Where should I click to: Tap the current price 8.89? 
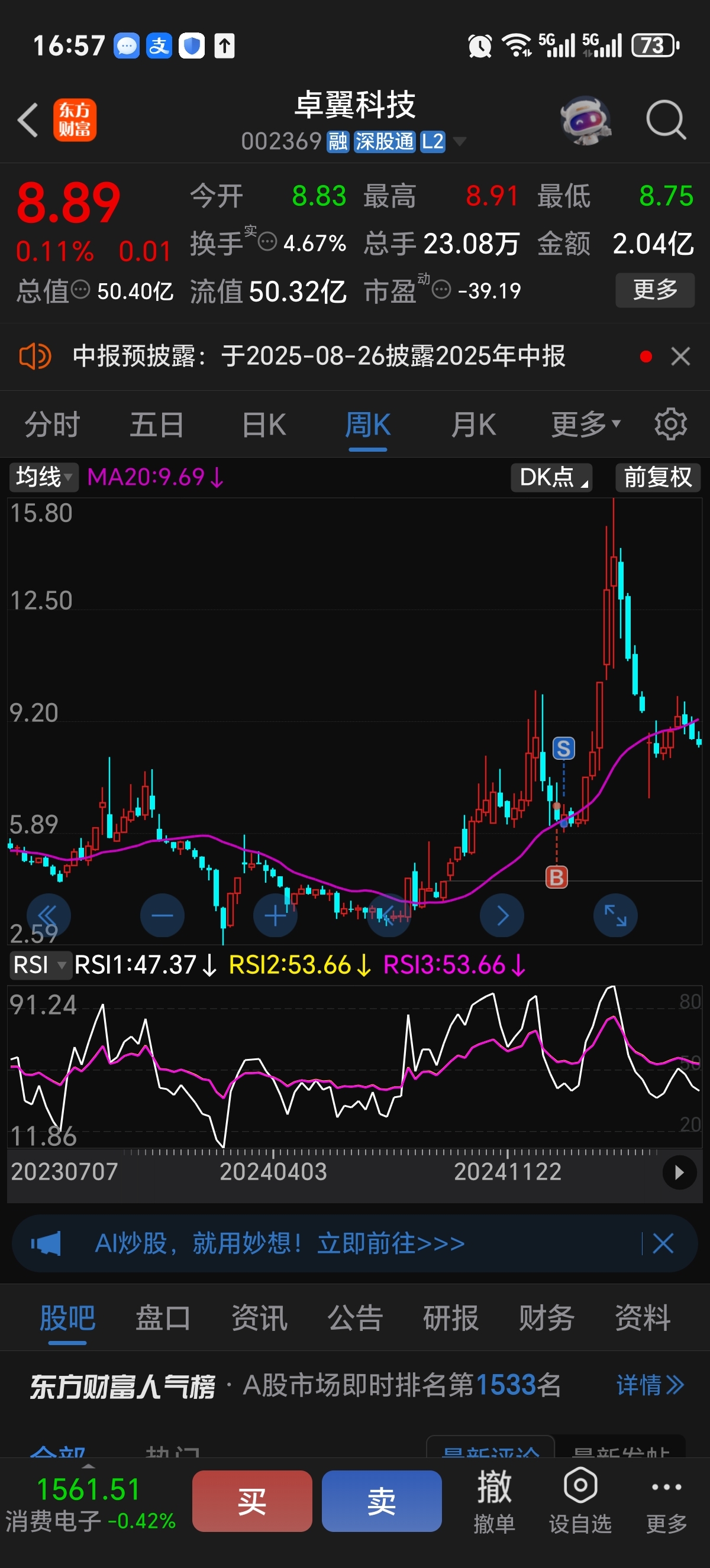tap(68, 203)
